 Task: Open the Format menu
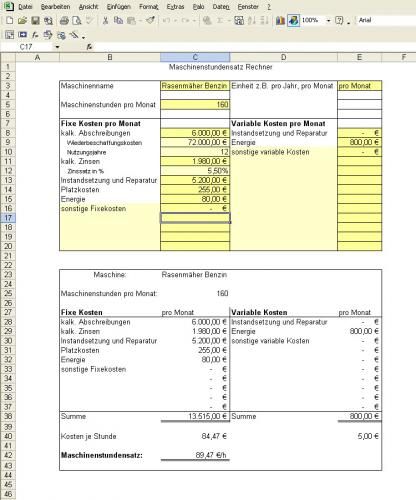pos(149,7)
